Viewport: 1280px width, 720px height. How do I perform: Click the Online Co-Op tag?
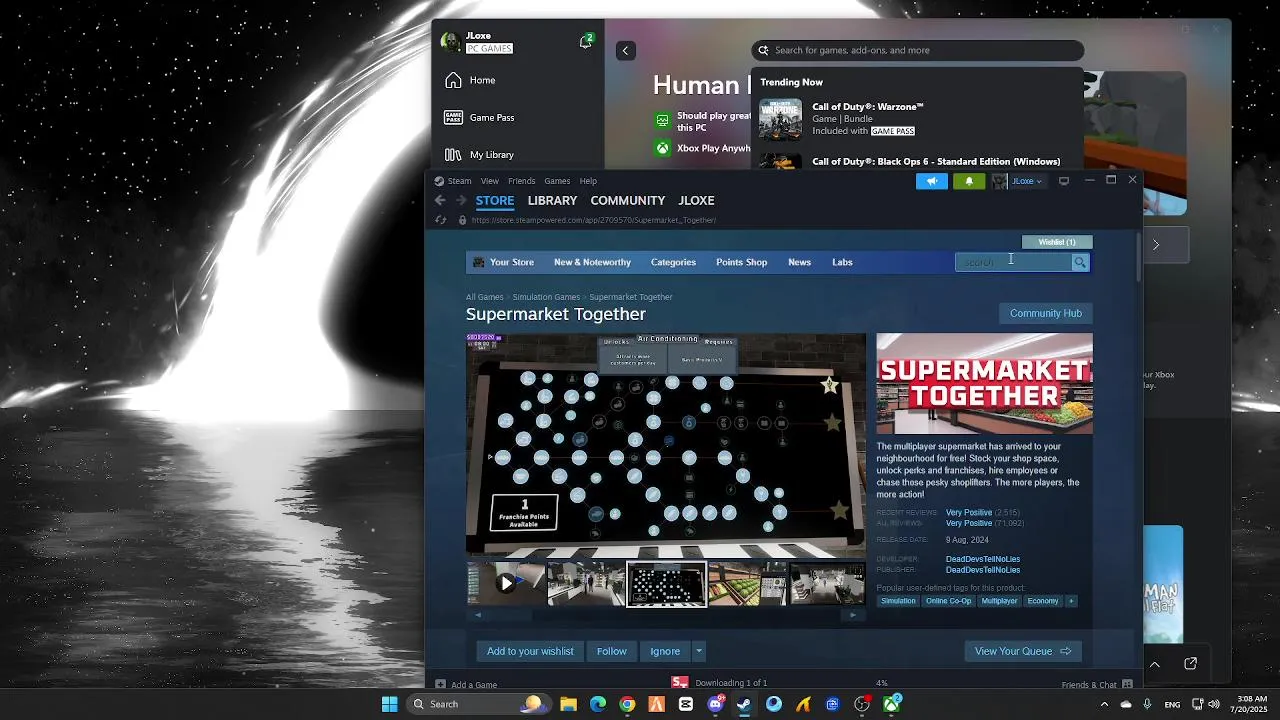pos(948,601)
